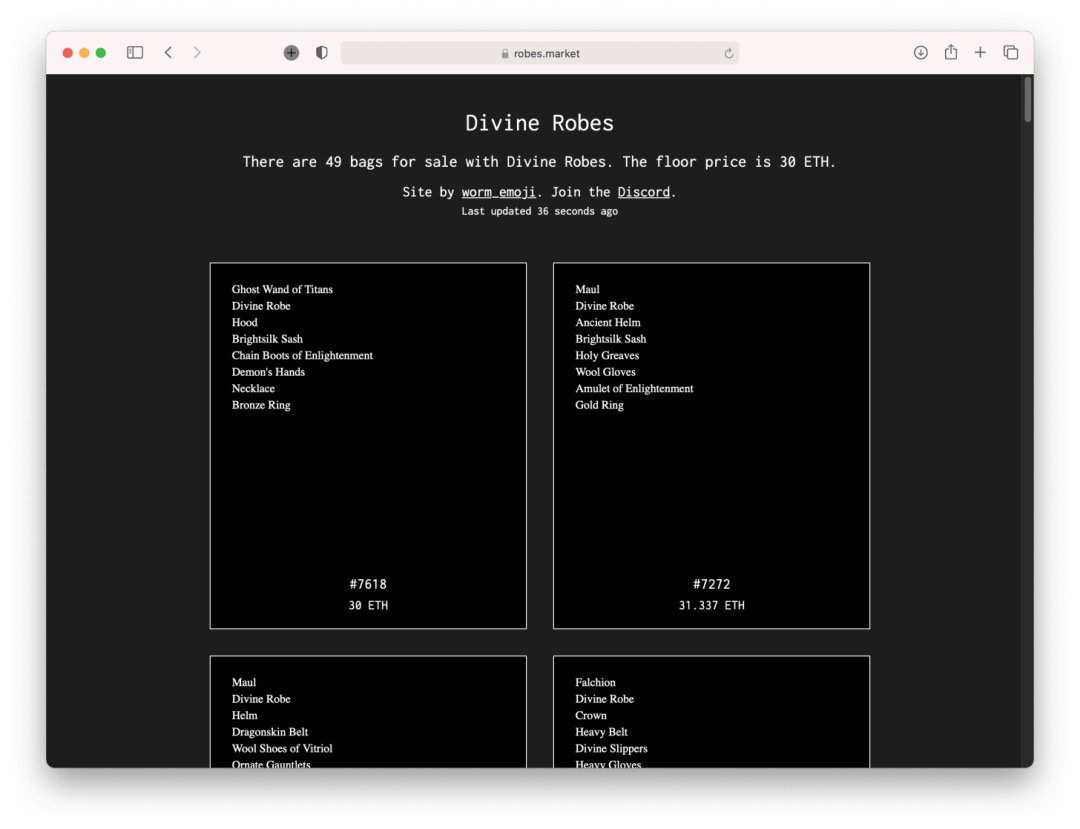Click 'Dragonskin Belt' item
The height and width of the screenshot is (829, 1080).
[x=269, y=732]
